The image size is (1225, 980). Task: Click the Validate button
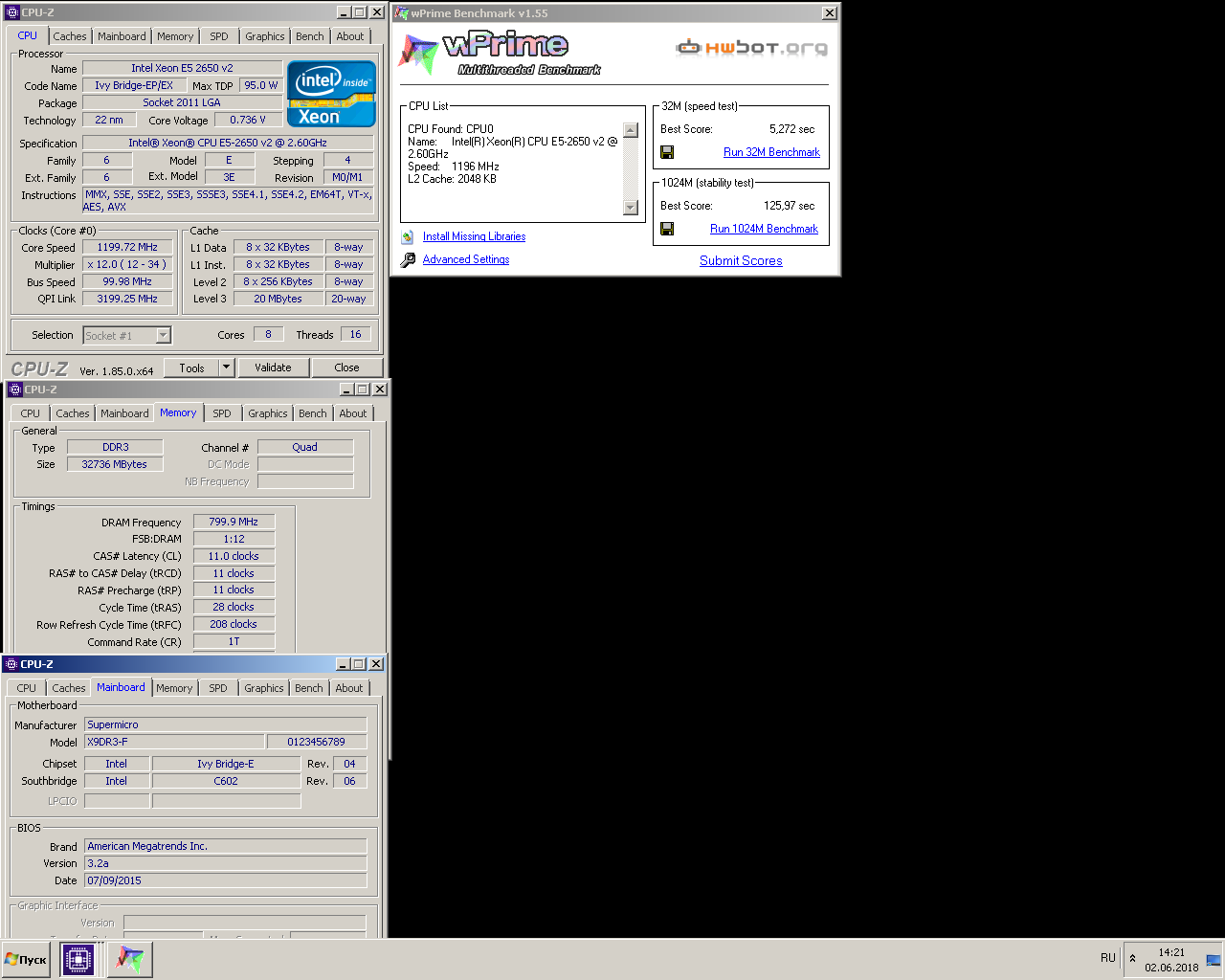(273, 367)
